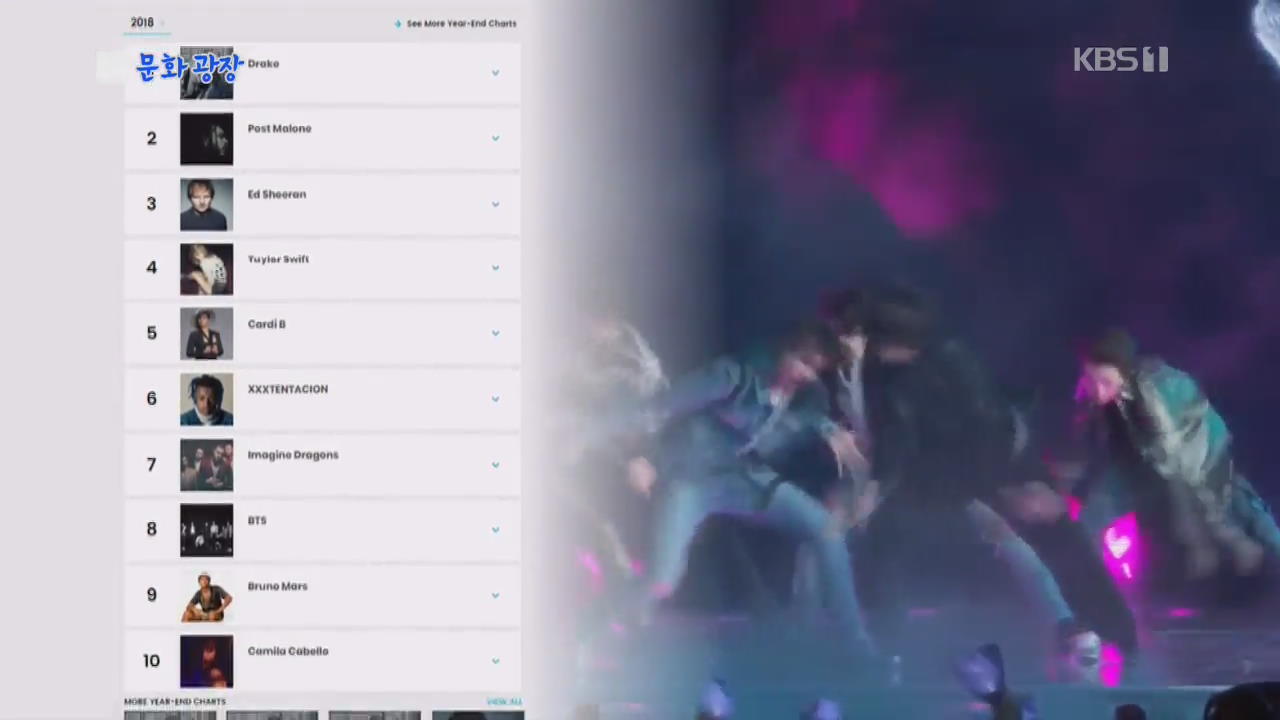
Task: Click the rank number 8
Action: point(152,529)
